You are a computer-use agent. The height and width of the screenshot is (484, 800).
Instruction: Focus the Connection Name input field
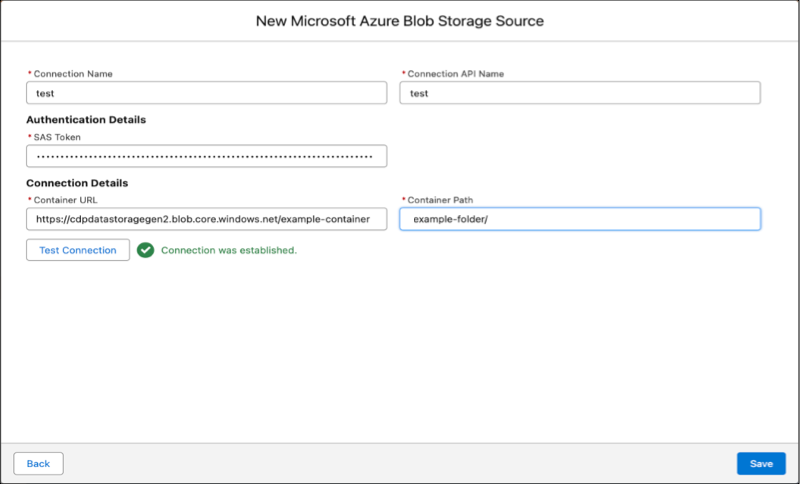206,93
